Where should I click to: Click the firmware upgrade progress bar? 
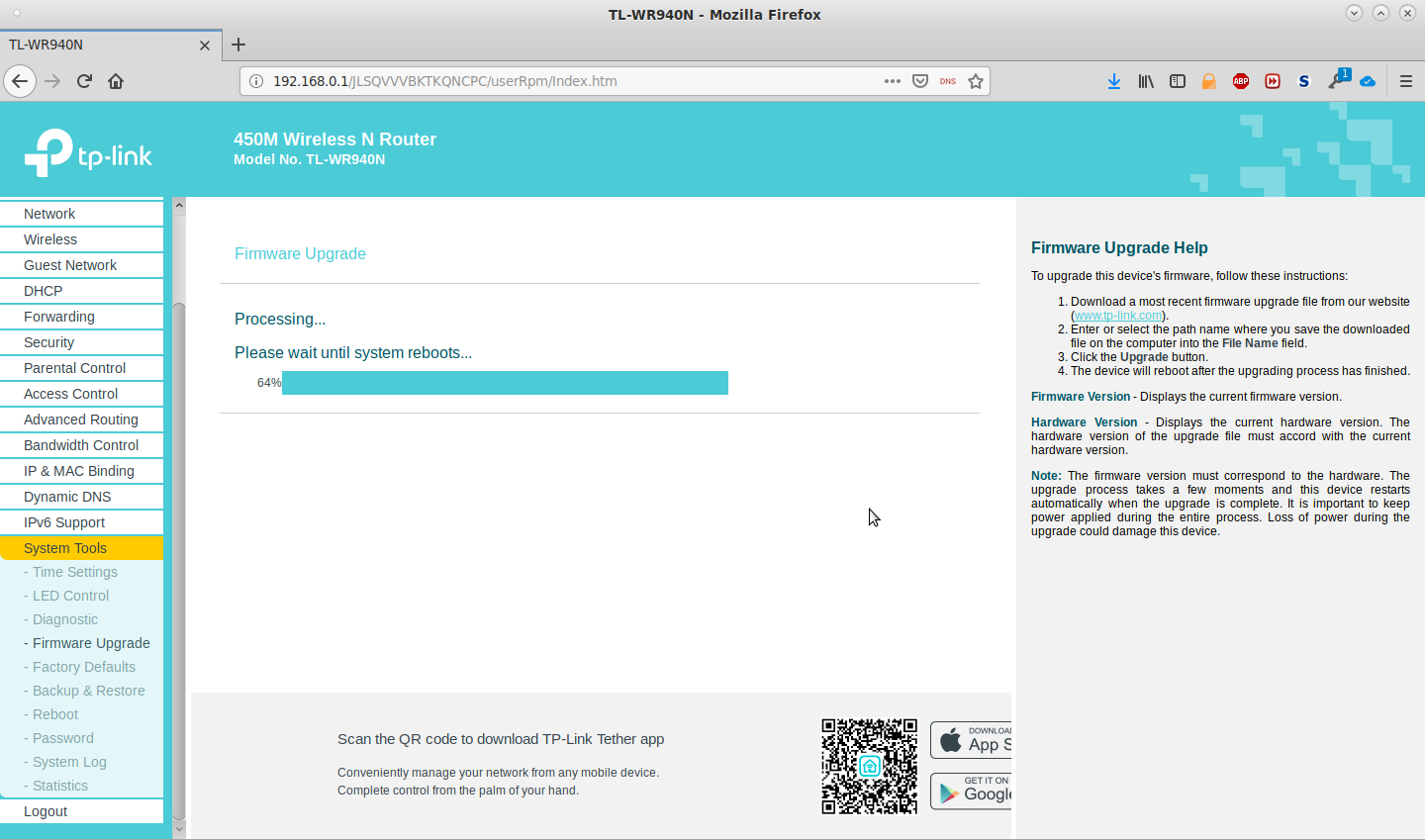(x=505, y=383)
